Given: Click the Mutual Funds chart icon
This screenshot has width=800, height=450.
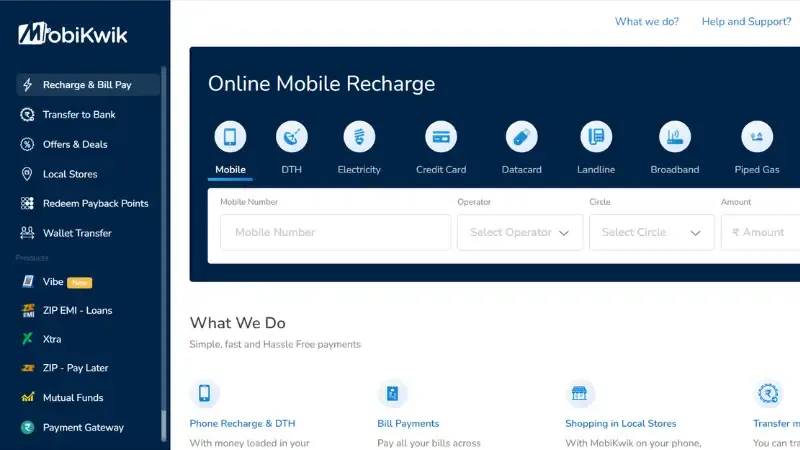Looking at the screenshot, I should click(28, 397).
